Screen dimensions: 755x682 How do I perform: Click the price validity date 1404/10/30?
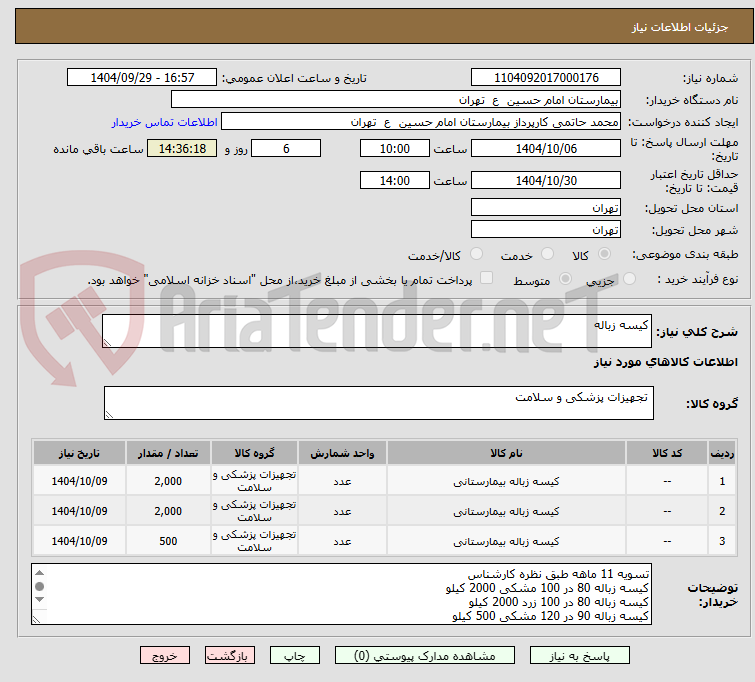546,181
